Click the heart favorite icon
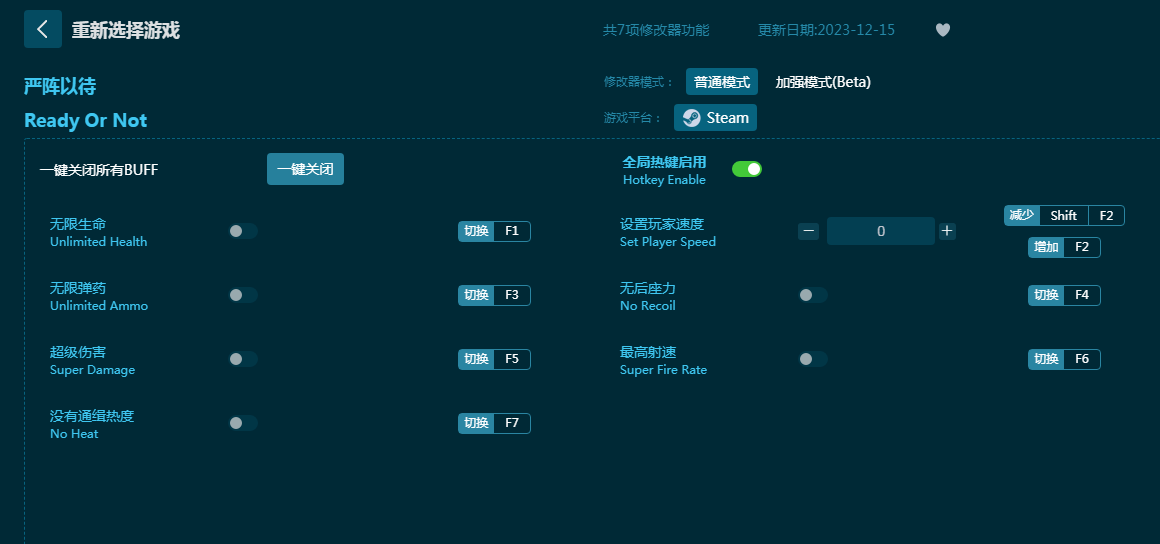Image resolution: width=1160 pixels, height=544 pixels. point(942,30)
